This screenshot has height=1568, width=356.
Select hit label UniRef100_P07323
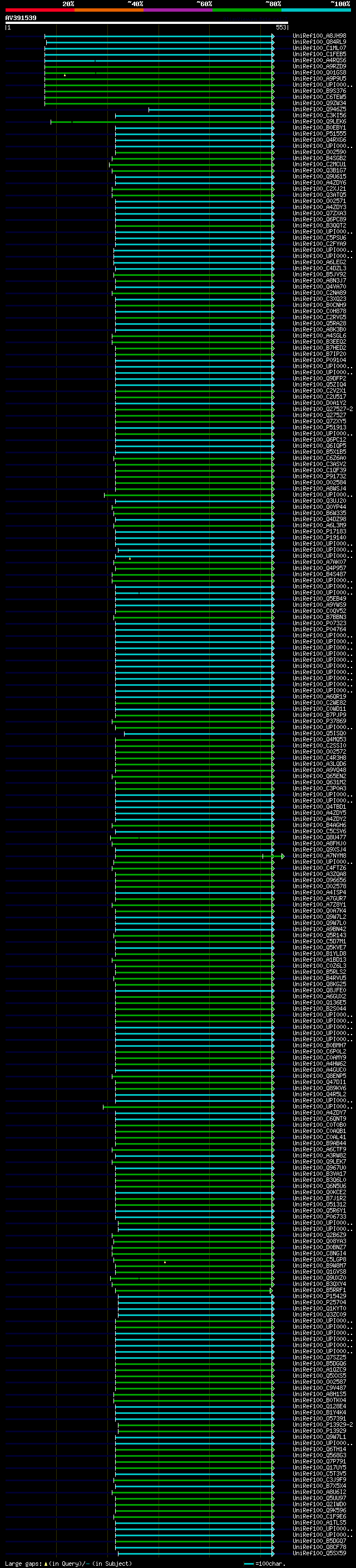click(319, 624)
